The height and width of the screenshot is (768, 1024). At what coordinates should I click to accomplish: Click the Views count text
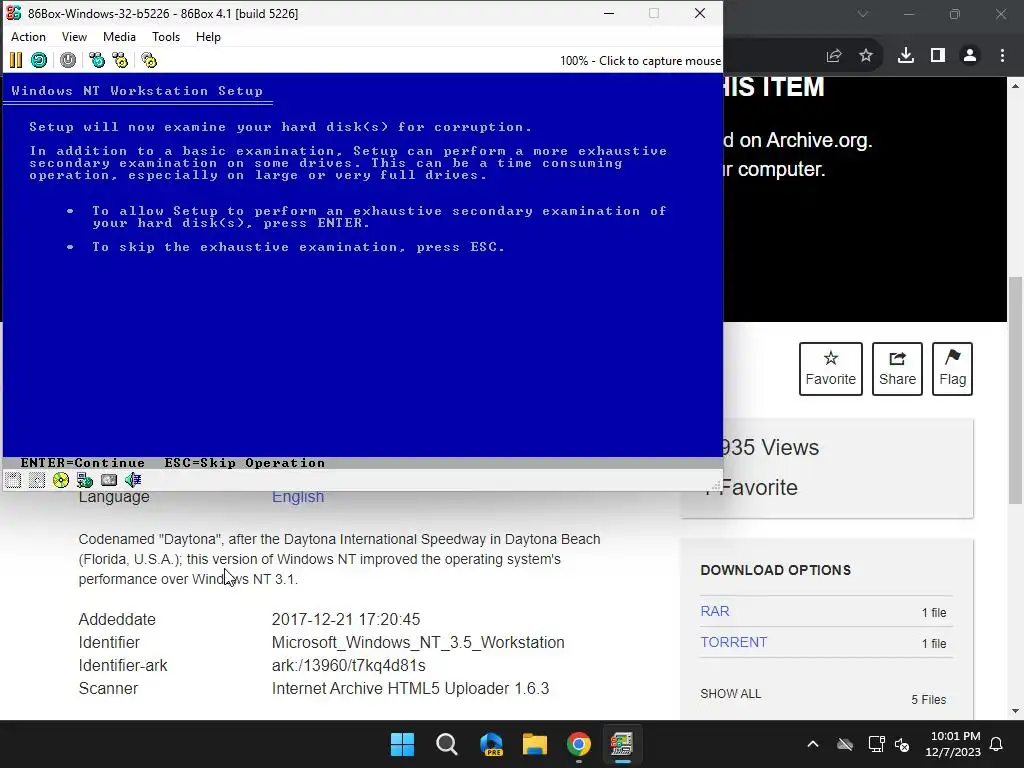pyautogui.click(x=771, y=448)
